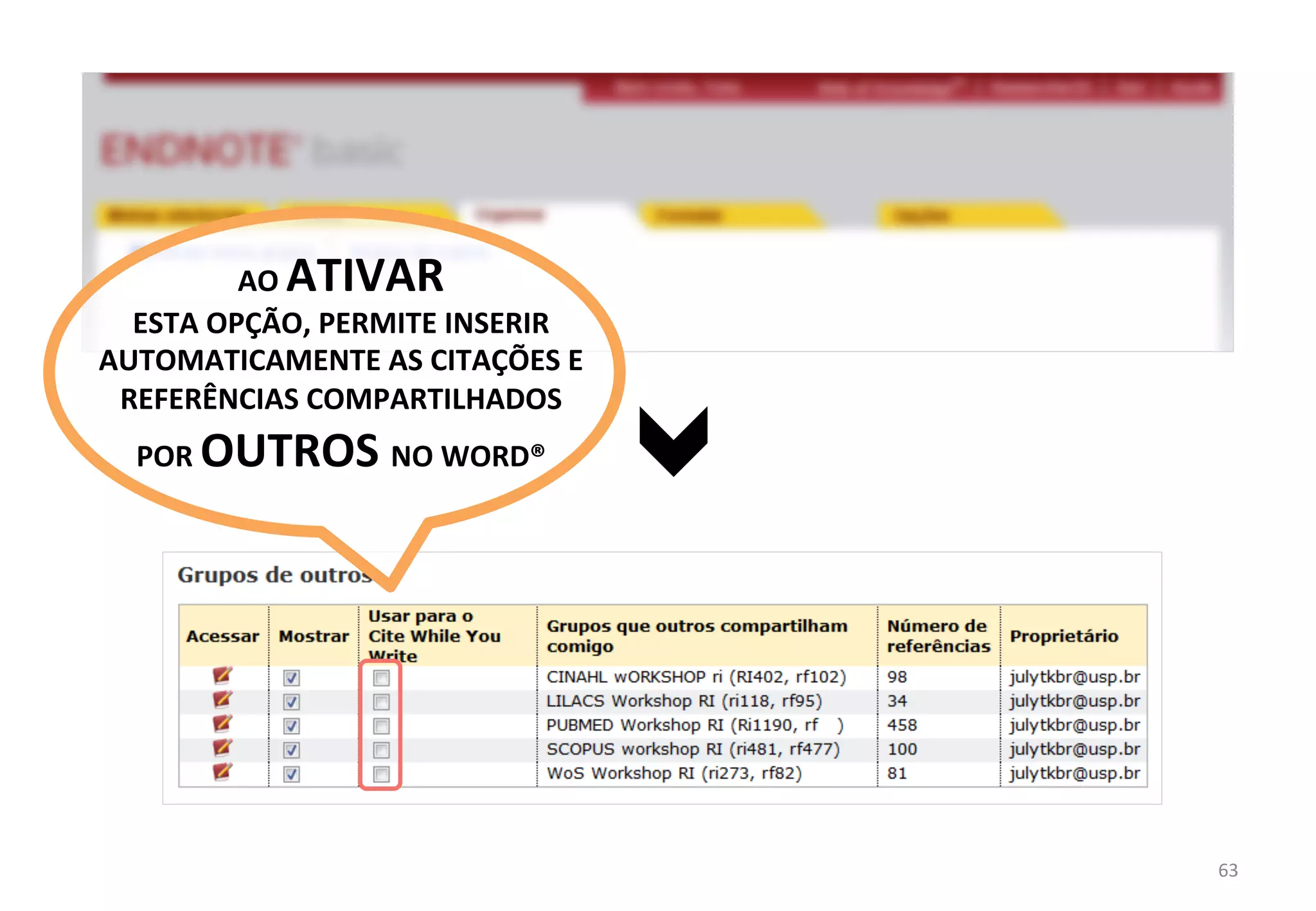Open the SCOPUS workshop group edit icon
Image resolution: width=1316 pixels, height=911 pixels.
[x=222, y=748]
